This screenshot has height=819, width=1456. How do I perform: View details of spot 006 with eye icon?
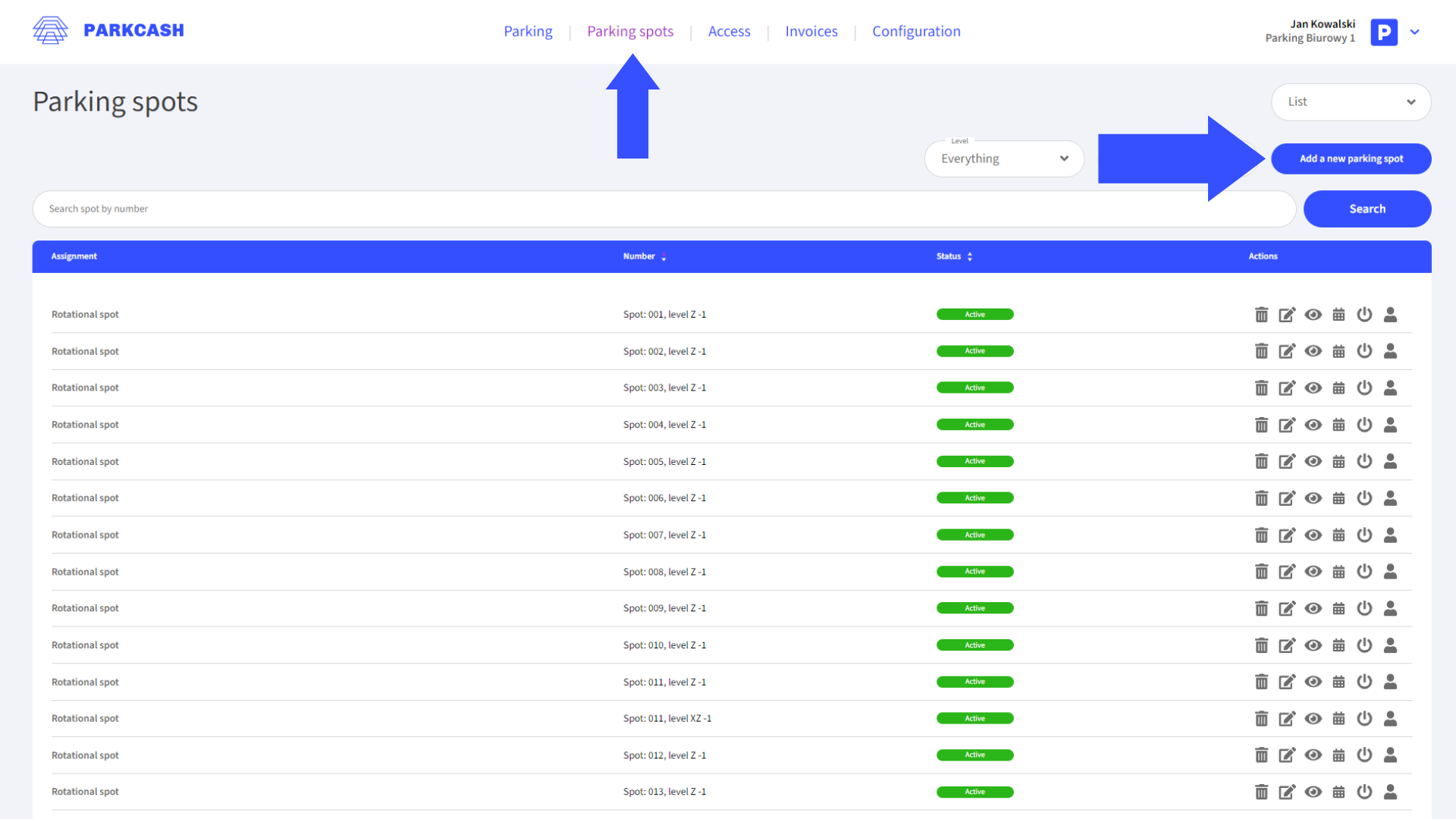[1313, 498]
